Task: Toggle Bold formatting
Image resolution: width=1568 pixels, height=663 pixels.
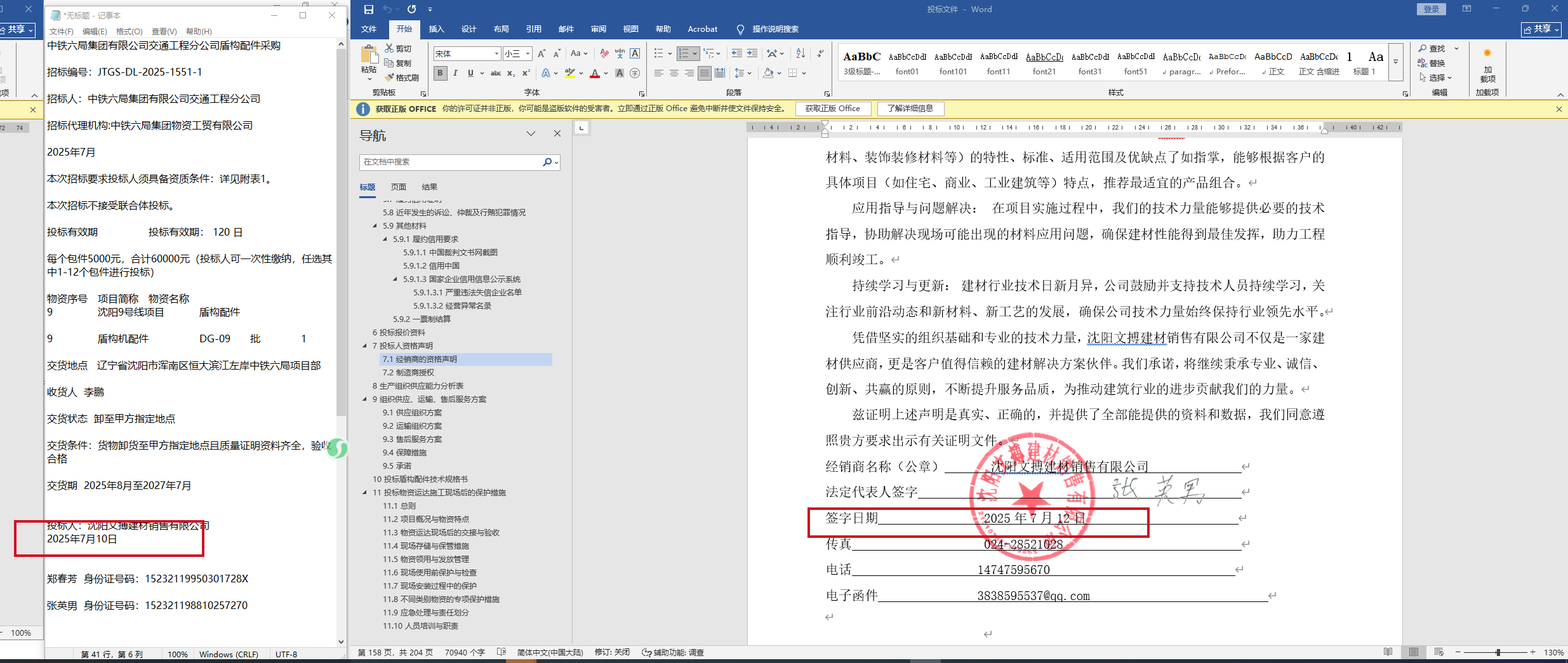Action: click(441, 73)
